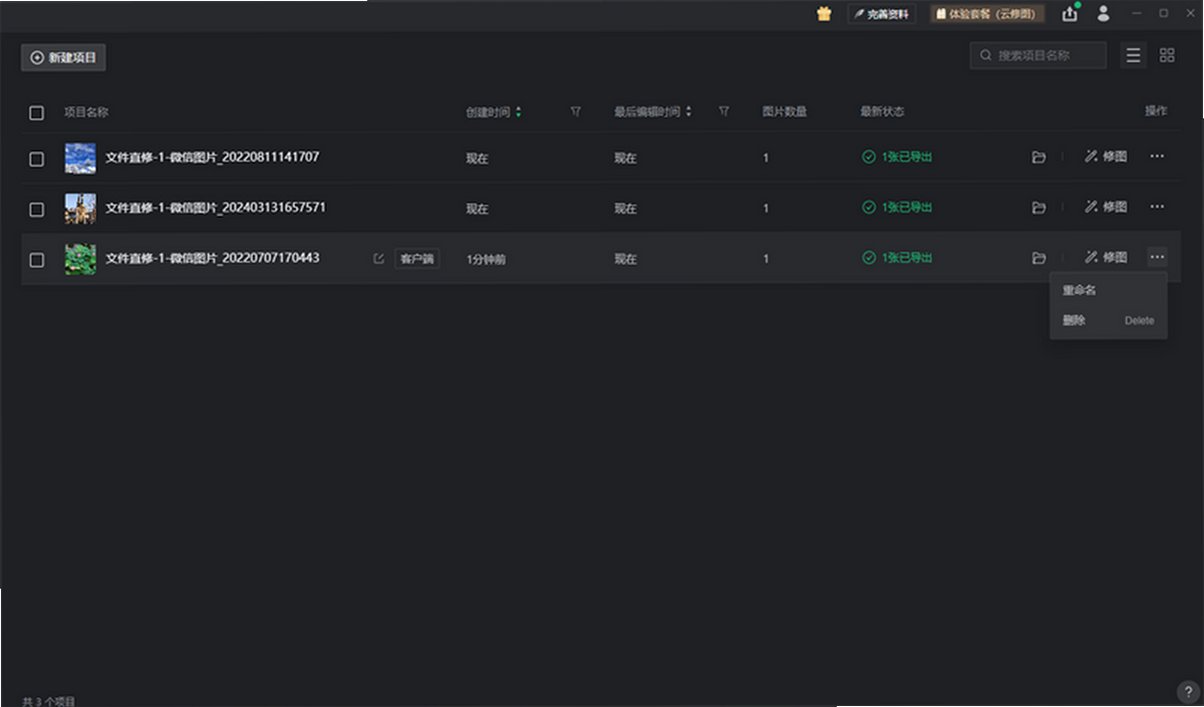Tick the select-all checkbox in header
Screen dimensions: 1204x707
point(37,113)
